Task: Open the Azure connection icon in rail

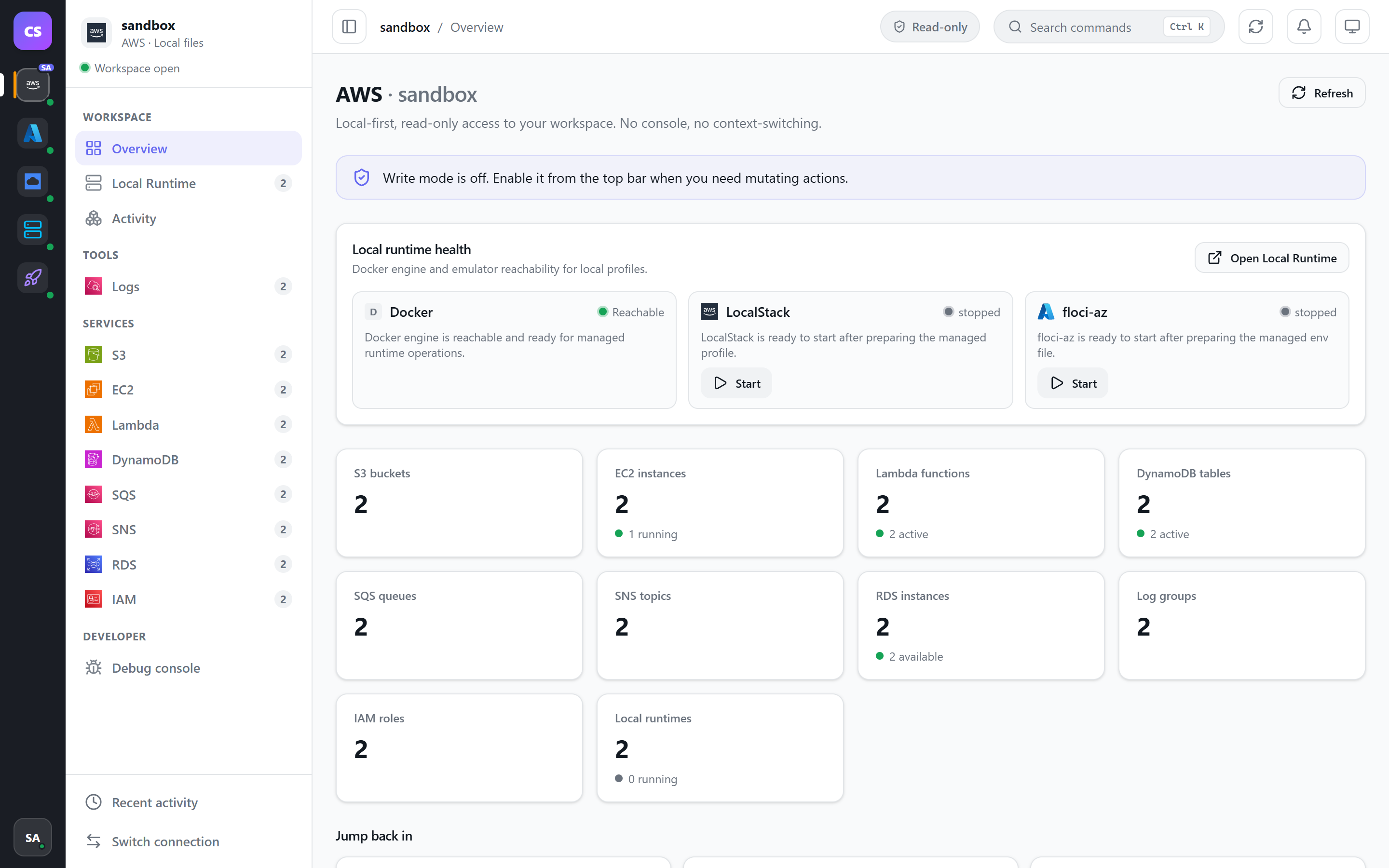Action: coord(33,133)
